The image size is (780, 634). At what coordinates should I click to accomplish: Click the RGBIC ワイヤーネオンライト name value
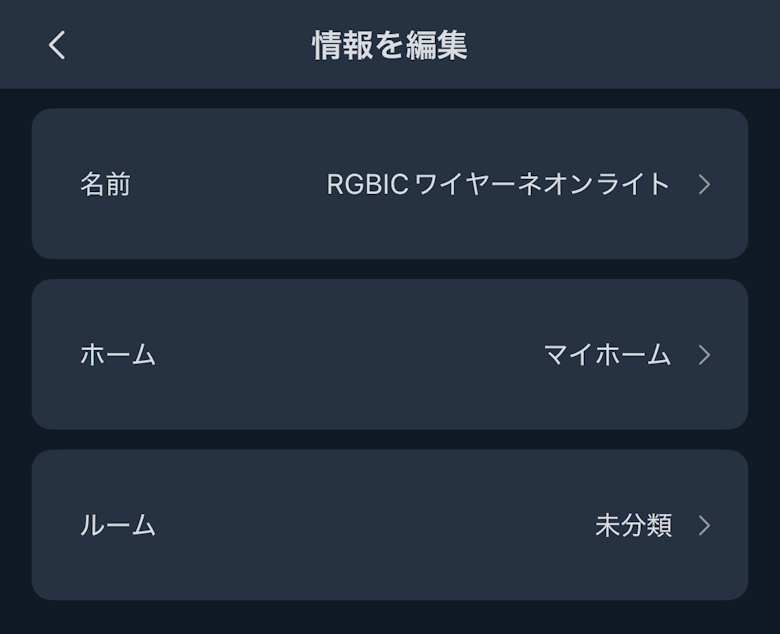pyautogui.click(x=498, y=185)
